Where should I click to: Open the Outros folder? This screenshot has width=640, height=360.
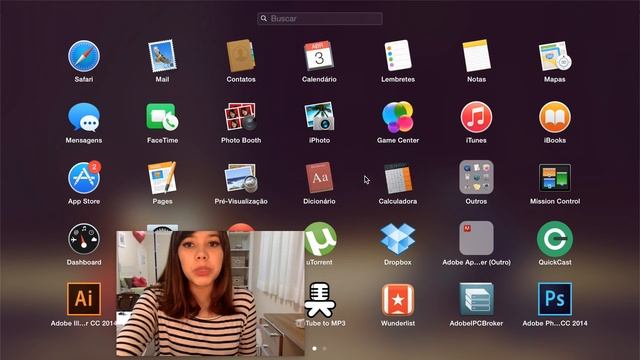[x=476, y=177]
